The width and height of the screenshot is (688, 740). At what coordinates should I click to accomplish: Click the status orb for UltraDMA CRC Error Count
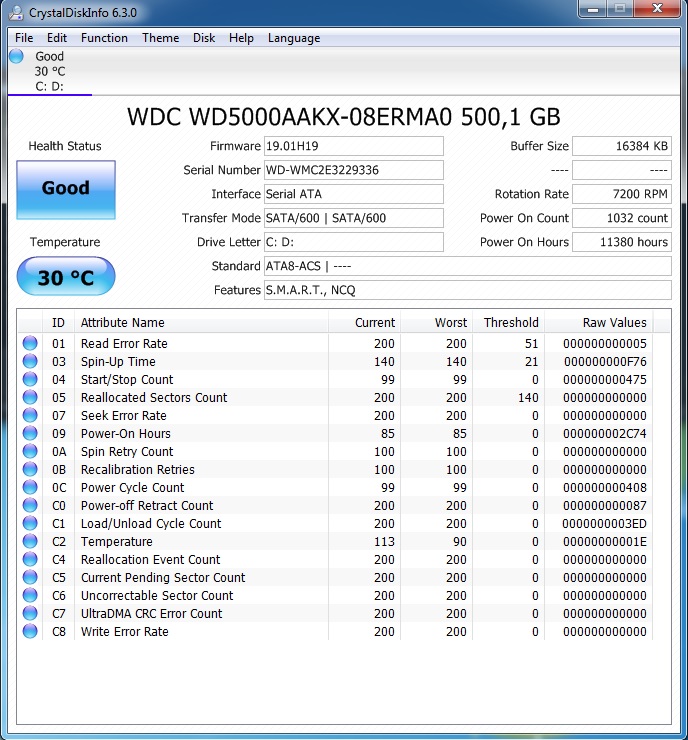click(30, 613)
